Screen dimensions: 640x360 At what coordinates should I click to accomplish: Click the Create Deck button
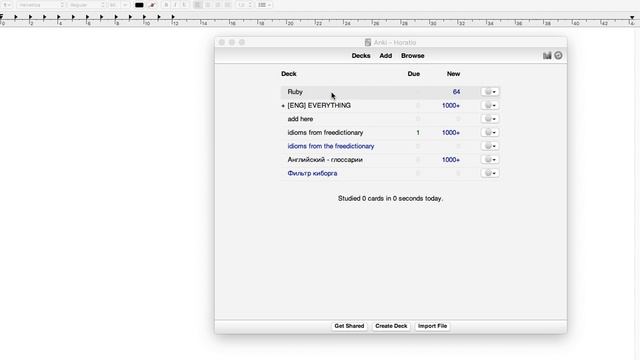point(391,326)
